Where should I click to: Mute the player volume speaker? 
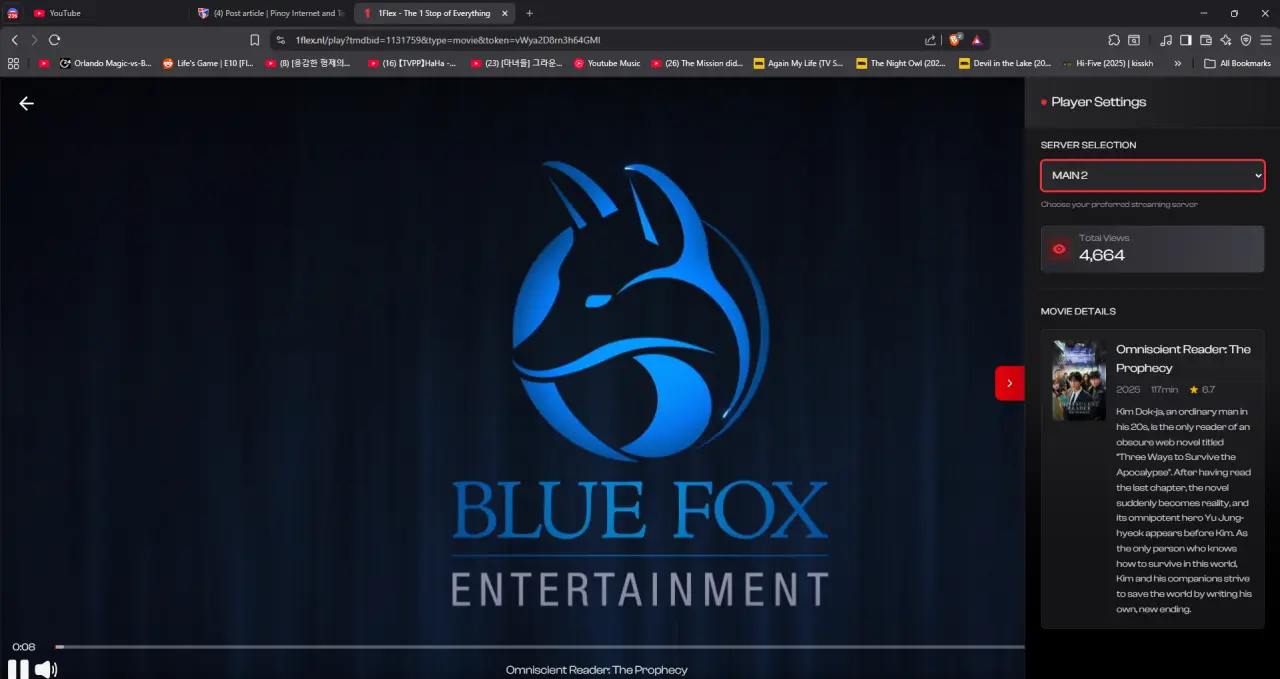[46, 669]
